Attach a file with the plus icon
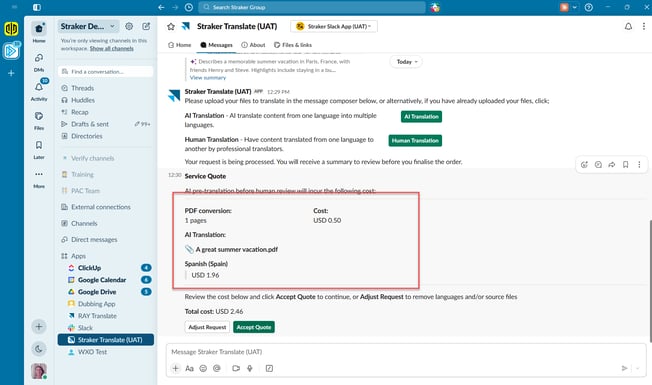 (x=175, y=368)
